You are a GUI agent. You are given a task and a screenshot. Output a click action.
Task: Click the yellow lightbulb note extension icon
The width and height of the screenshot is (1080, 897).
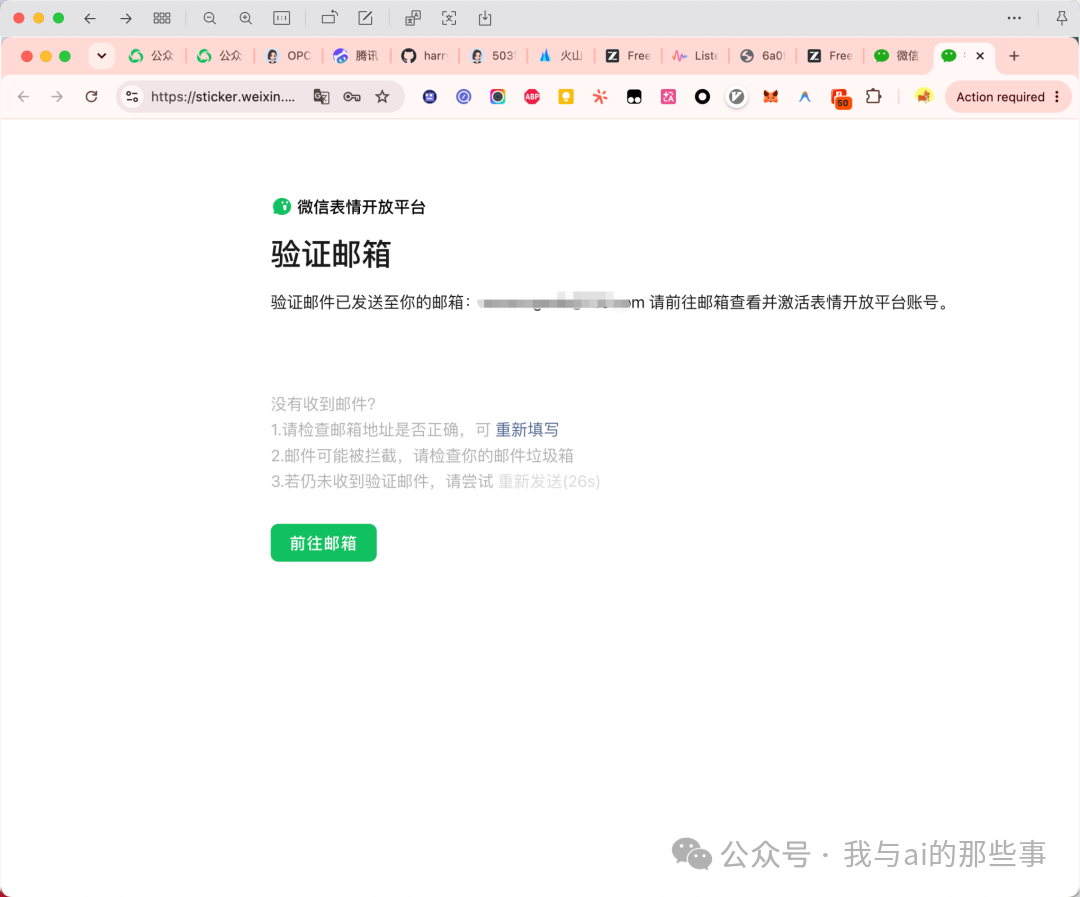(566, 96)
